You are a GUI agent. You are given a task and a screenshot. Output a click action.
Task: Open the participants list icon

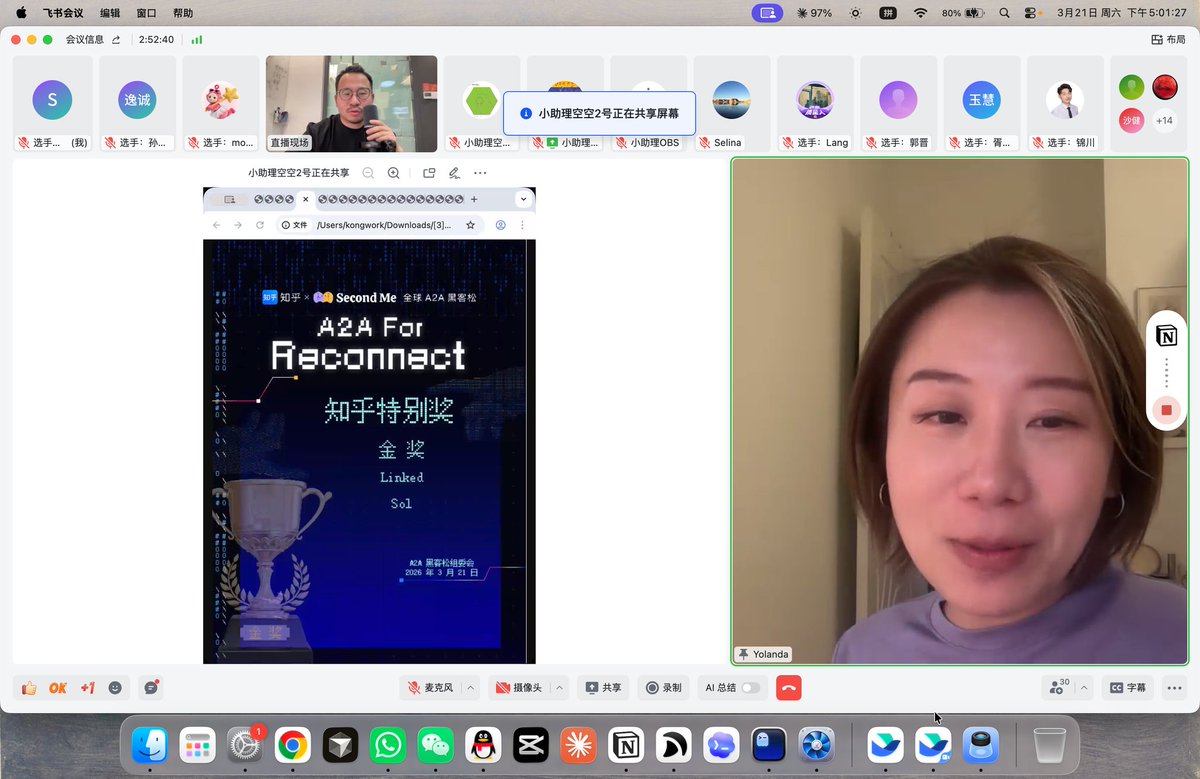(x=1057, y=688)
